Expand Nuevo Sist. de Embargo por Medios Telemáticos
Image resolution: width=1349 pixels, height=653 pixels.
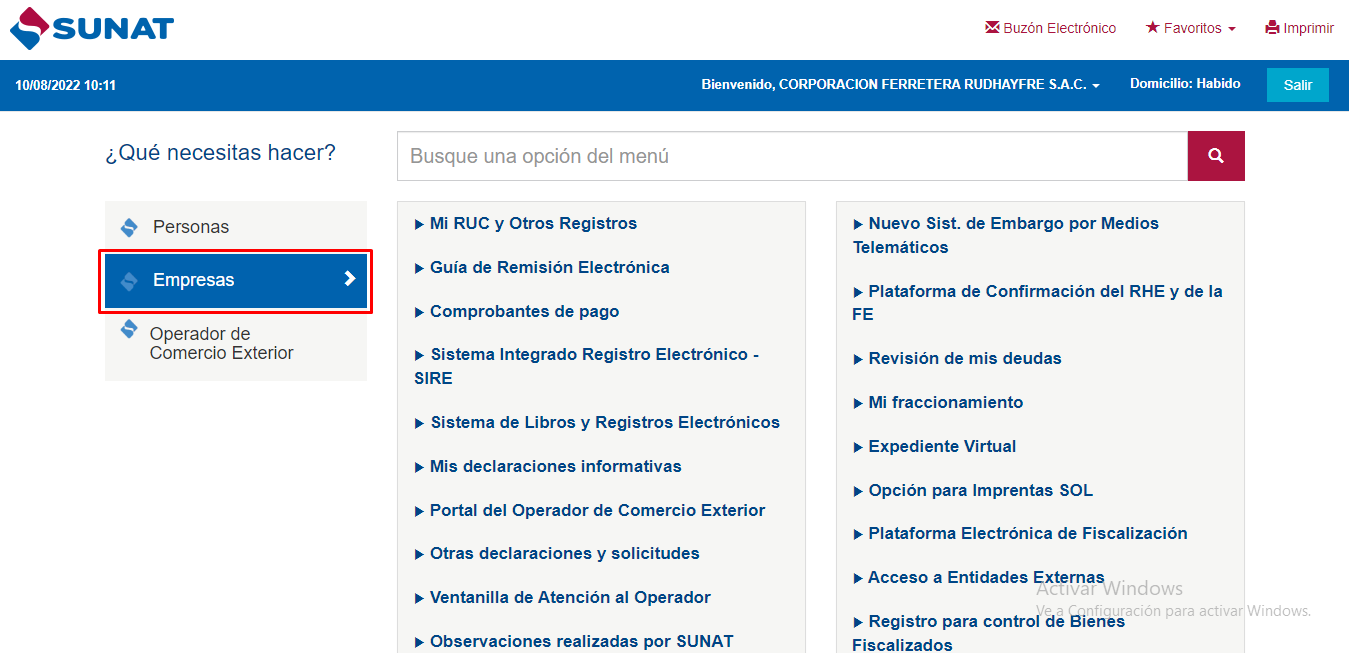[1006, 236]
